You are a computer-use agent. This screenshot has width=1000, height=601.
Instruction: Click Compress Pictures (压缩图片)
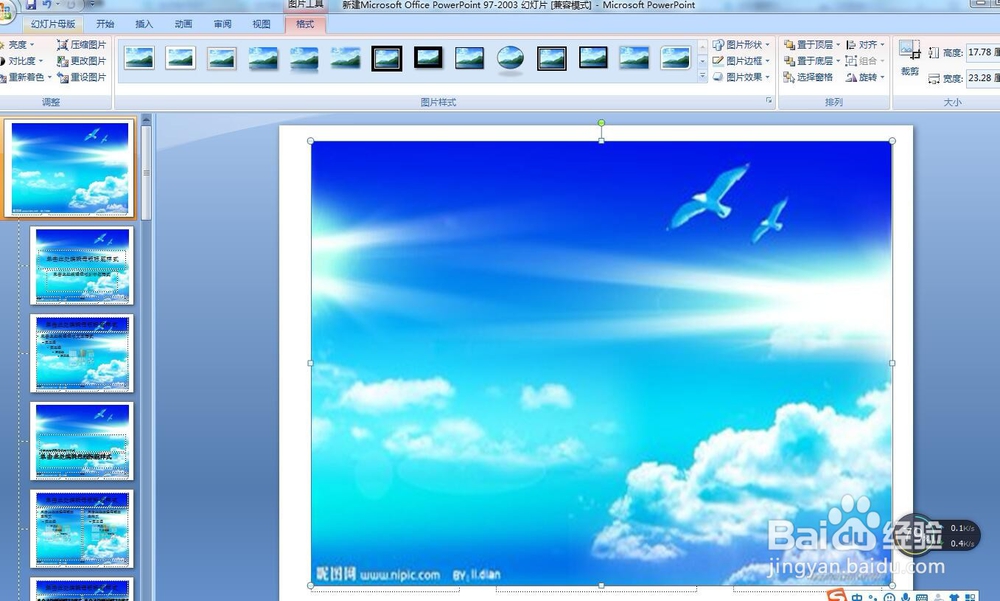(x=82, y=45)
